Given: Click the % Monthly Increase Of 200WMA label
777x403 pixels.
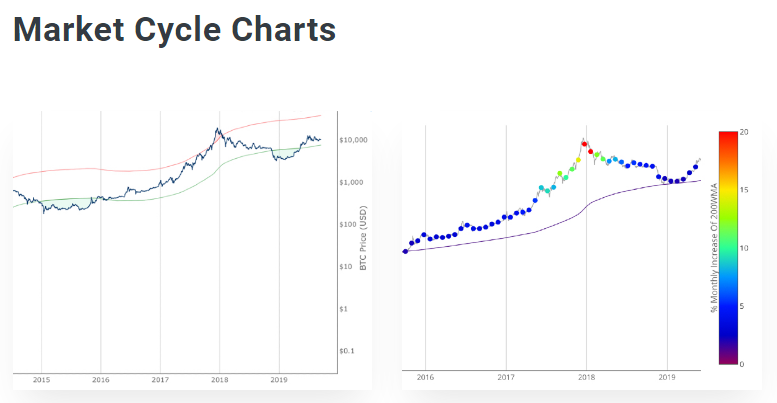Looking at the screenshot, I should [714, 248].
